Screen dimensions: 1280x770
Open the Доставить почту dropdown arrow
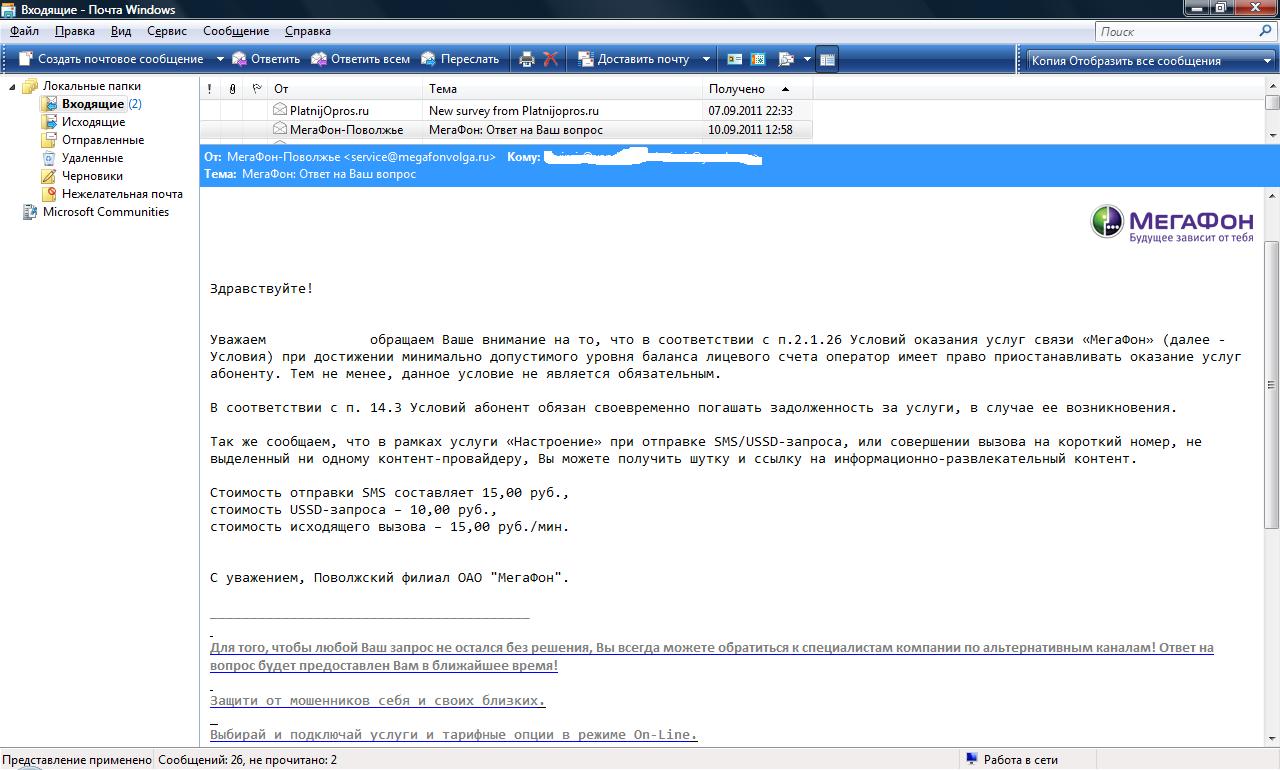pyautogui.click(x=706, y=59)
